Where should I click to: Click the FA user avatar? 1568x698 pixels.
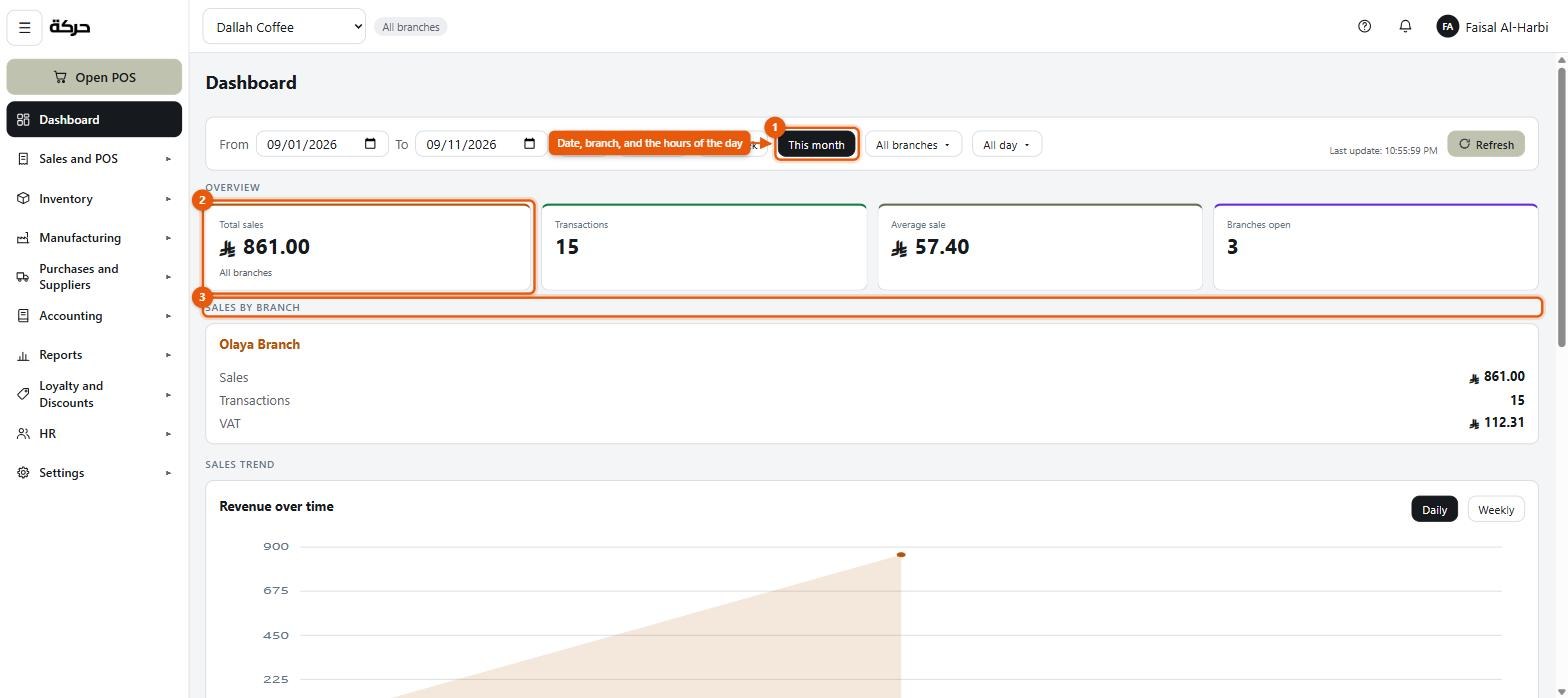pos(1447,27)
